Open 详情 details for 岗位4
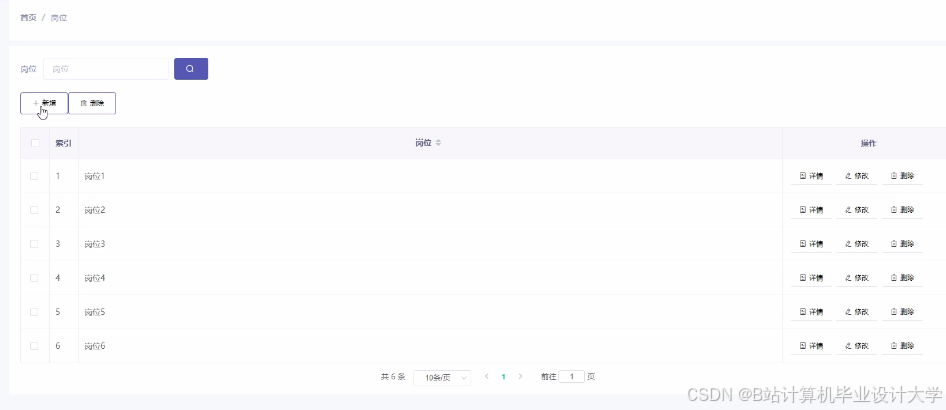The height and width of the screenshot is (410, 946). [x=811, y=278]
